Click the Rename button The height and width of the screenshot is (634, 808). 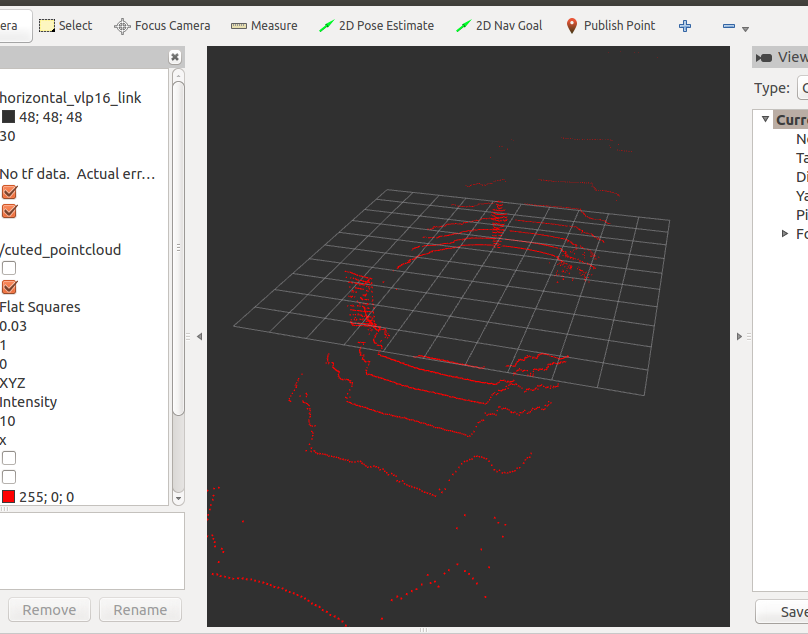(140, 610)
